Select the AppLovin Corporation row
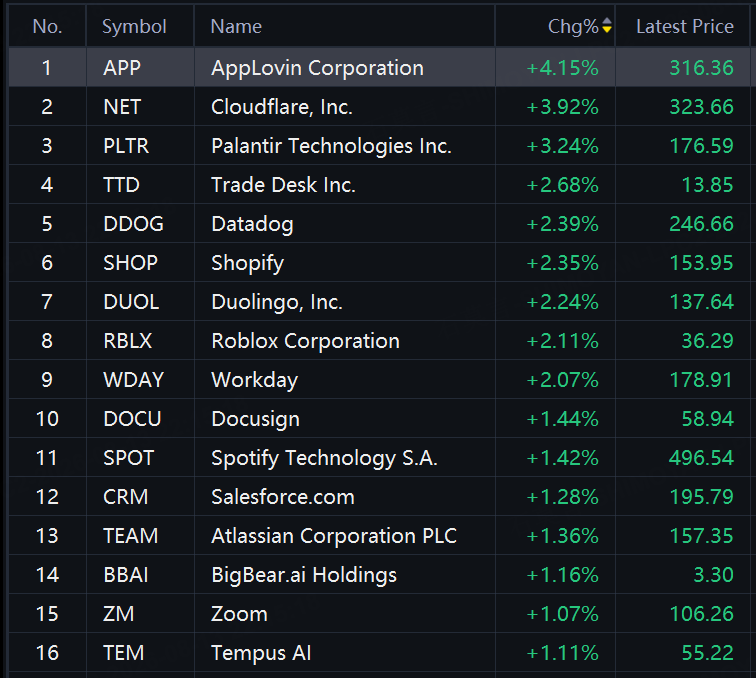This screenshot has height=678, width=756. pyautogui.click(x=379, y=67)
